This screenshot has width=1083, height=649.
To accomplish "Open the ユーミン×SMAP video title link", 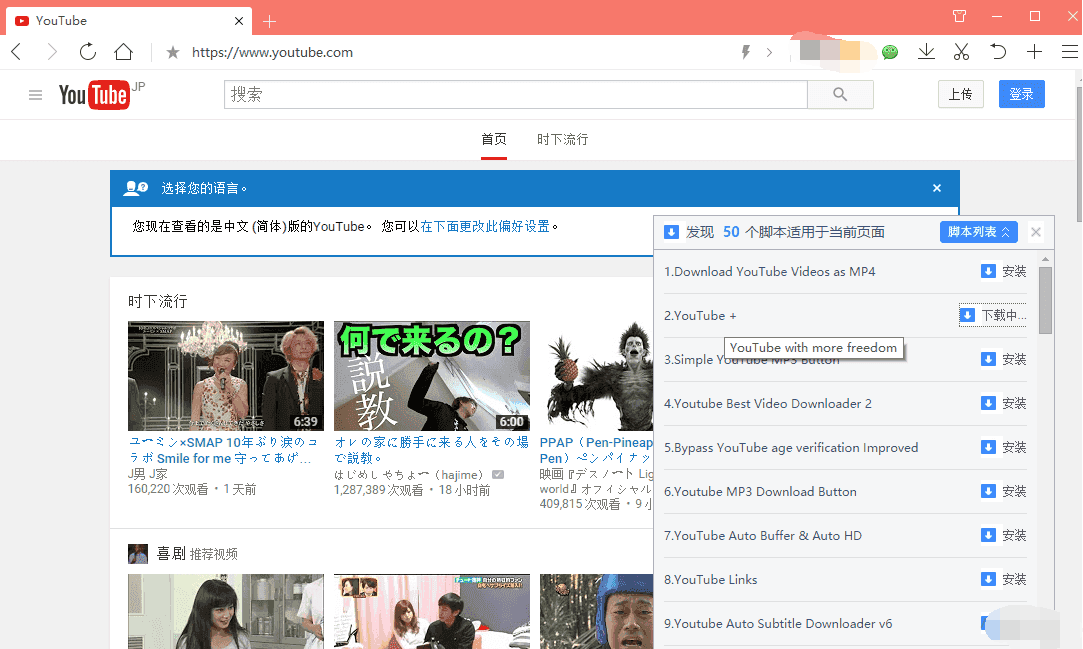I will [x=223, y=449].
